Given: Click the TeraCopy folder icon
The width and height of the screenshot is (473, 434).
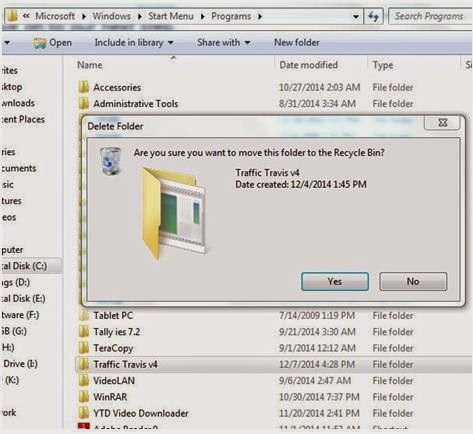Looking at the screenshot, I should (x=84, y=348).
